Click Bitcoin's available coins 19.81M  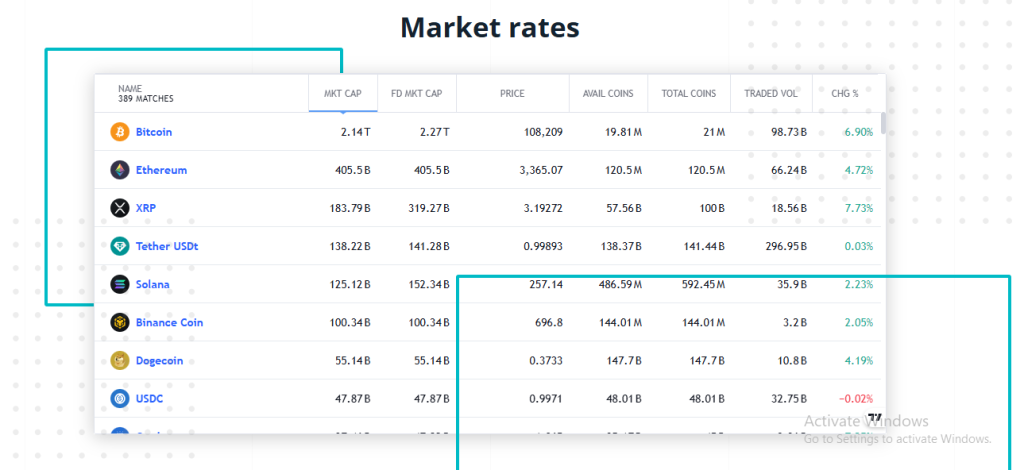[624, 132]
